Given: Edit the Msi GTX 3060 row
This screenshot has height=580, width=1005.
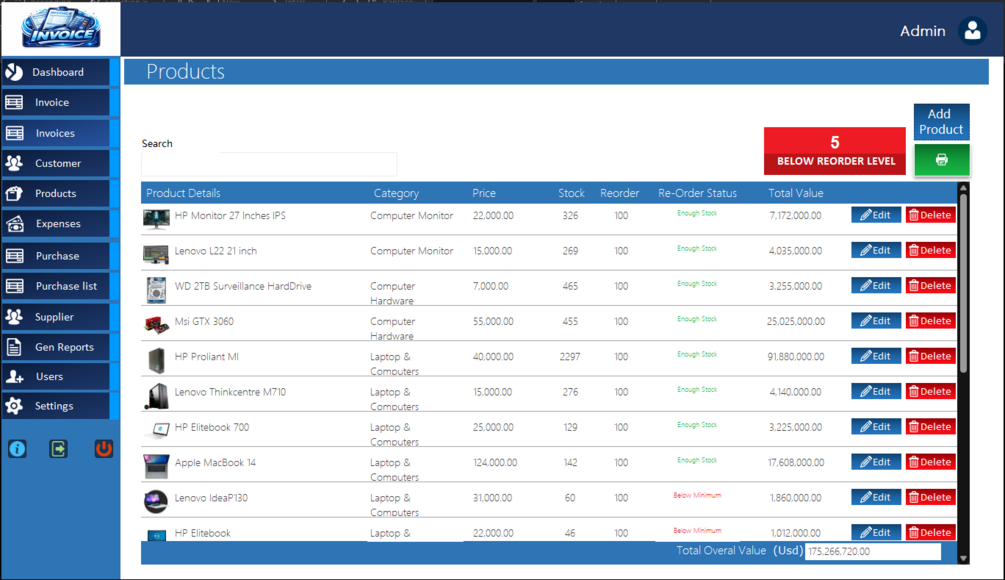Looking at the screenshot, I should click(x=876, y=320).
